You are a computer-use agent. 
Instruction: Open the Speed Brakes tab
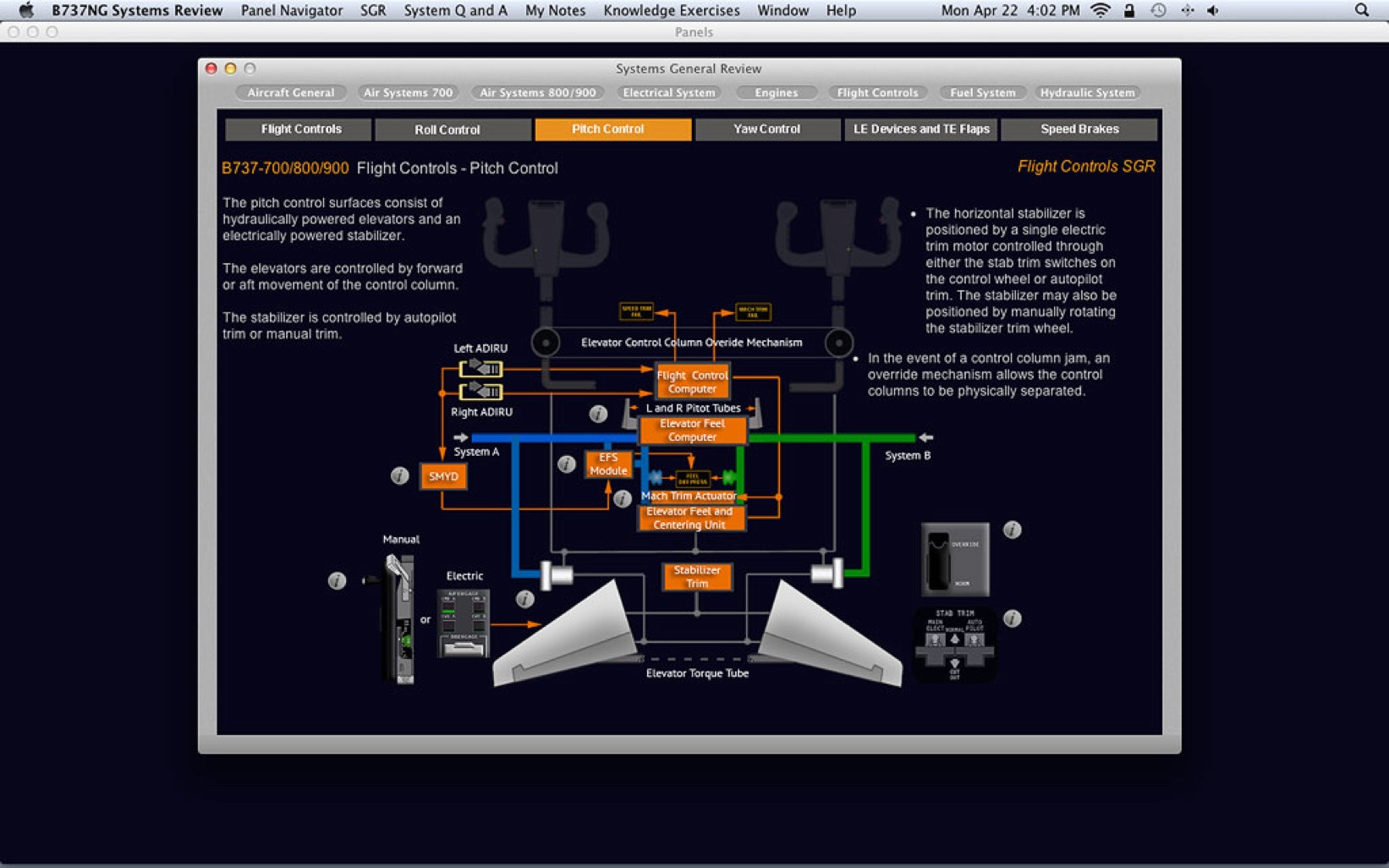click(1079, 129)
